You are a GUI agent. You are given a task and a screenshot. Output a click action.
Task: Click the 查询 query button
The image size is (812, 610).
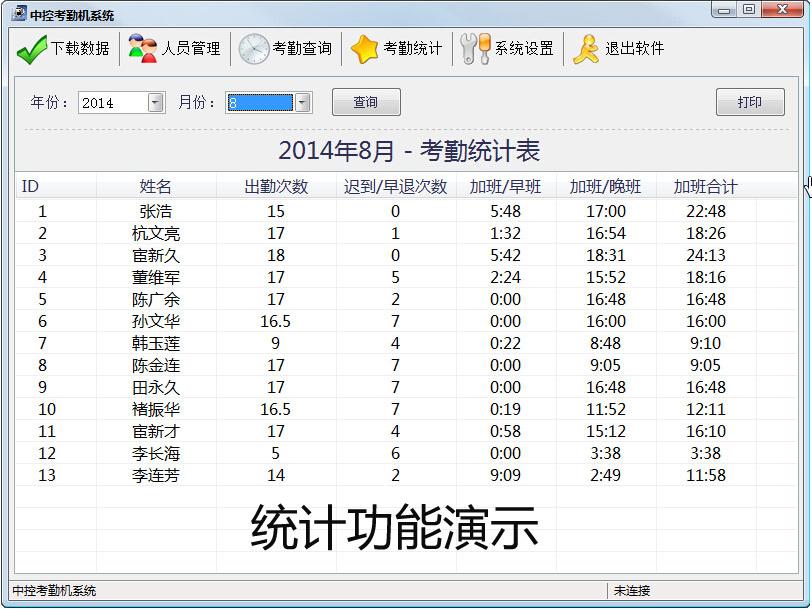(366, 102)
